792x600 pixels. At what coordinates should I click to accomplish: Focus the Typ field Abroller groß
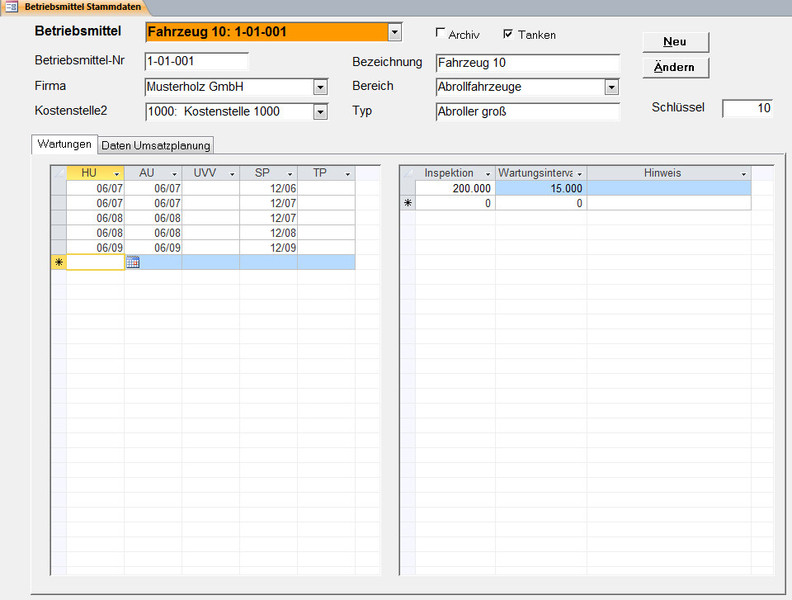pos(527,112)
